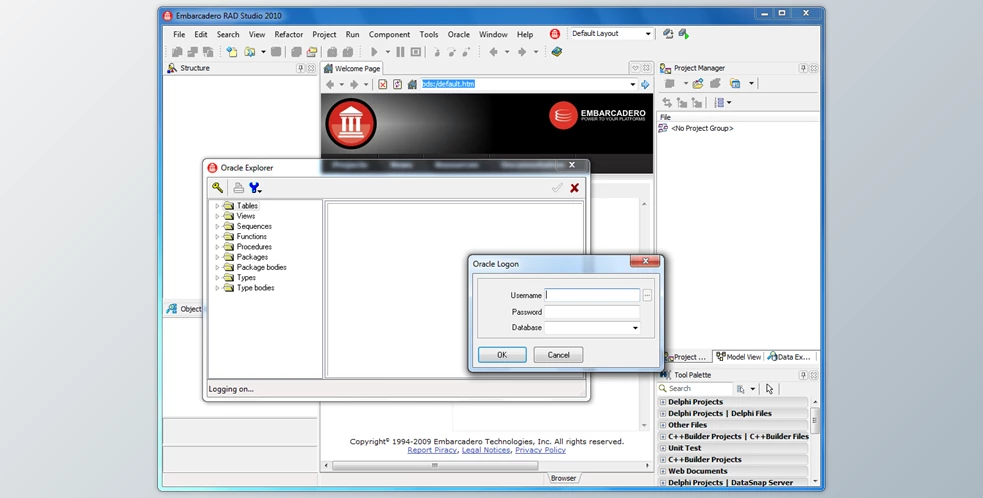Click the View icon in Project Manager toolbar

pos(735,83)
